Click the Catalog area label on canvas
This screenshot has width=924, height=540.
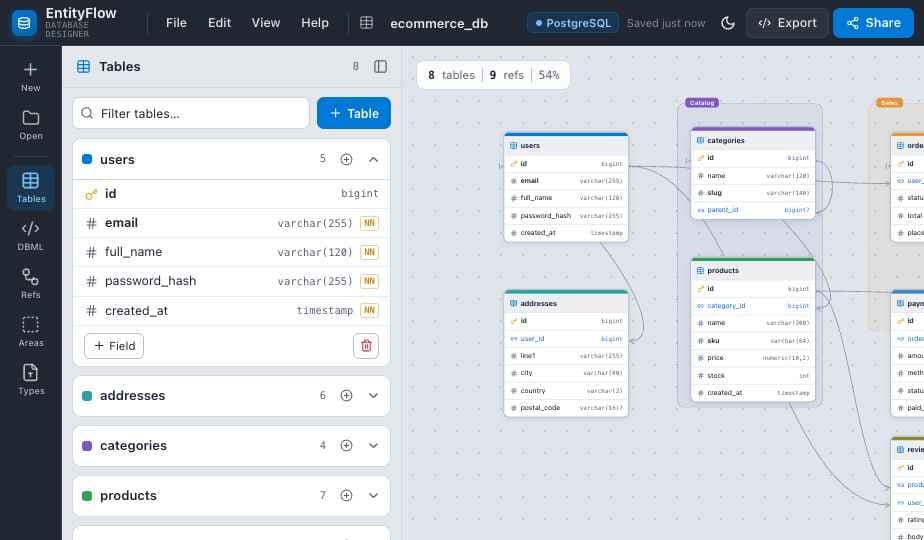(x=702, y=103)
